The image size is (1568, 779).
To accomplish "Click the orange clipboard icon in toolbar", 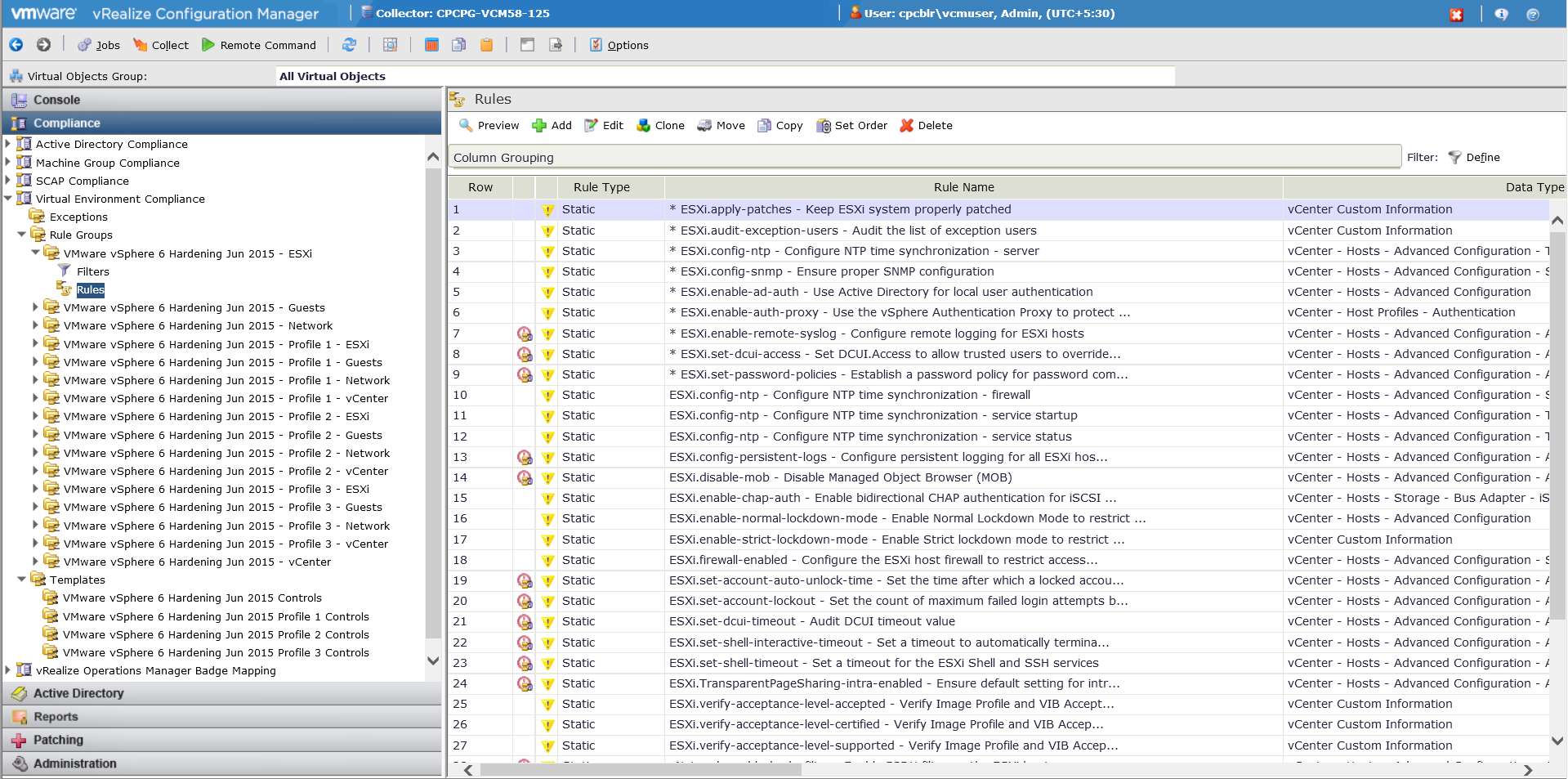I will pos(487,45).
